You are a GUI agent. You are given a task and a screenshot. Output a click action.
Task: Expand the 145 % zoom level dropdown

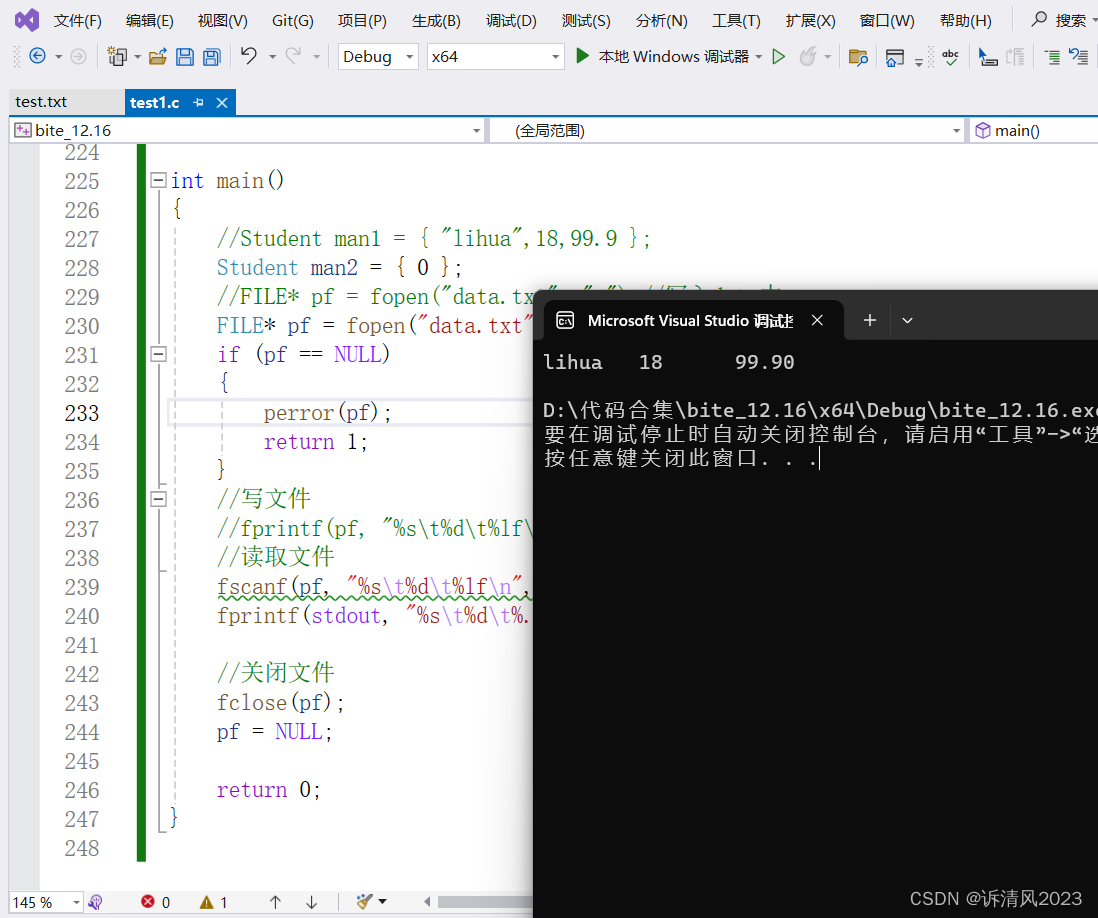coord(46,903)
